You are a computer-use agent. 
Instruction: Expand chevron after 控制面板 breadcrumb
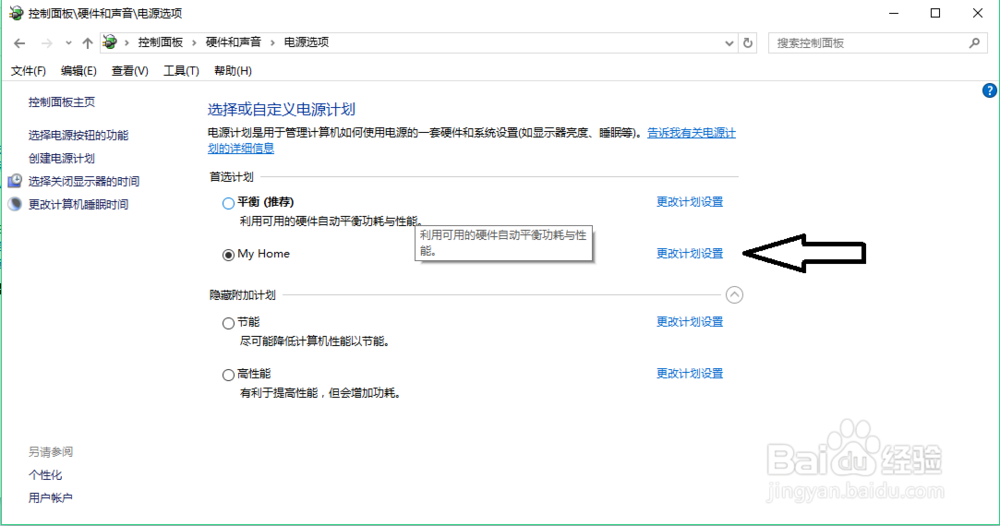194,43
